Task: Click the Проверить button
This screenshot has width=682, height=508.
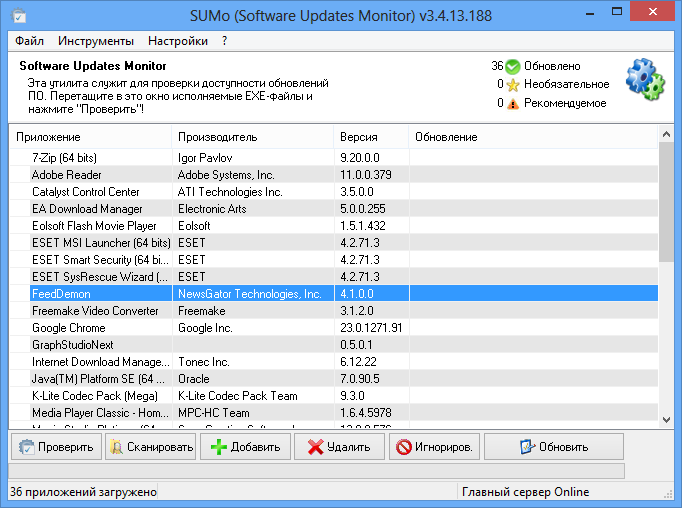Action: pos(56,447)
